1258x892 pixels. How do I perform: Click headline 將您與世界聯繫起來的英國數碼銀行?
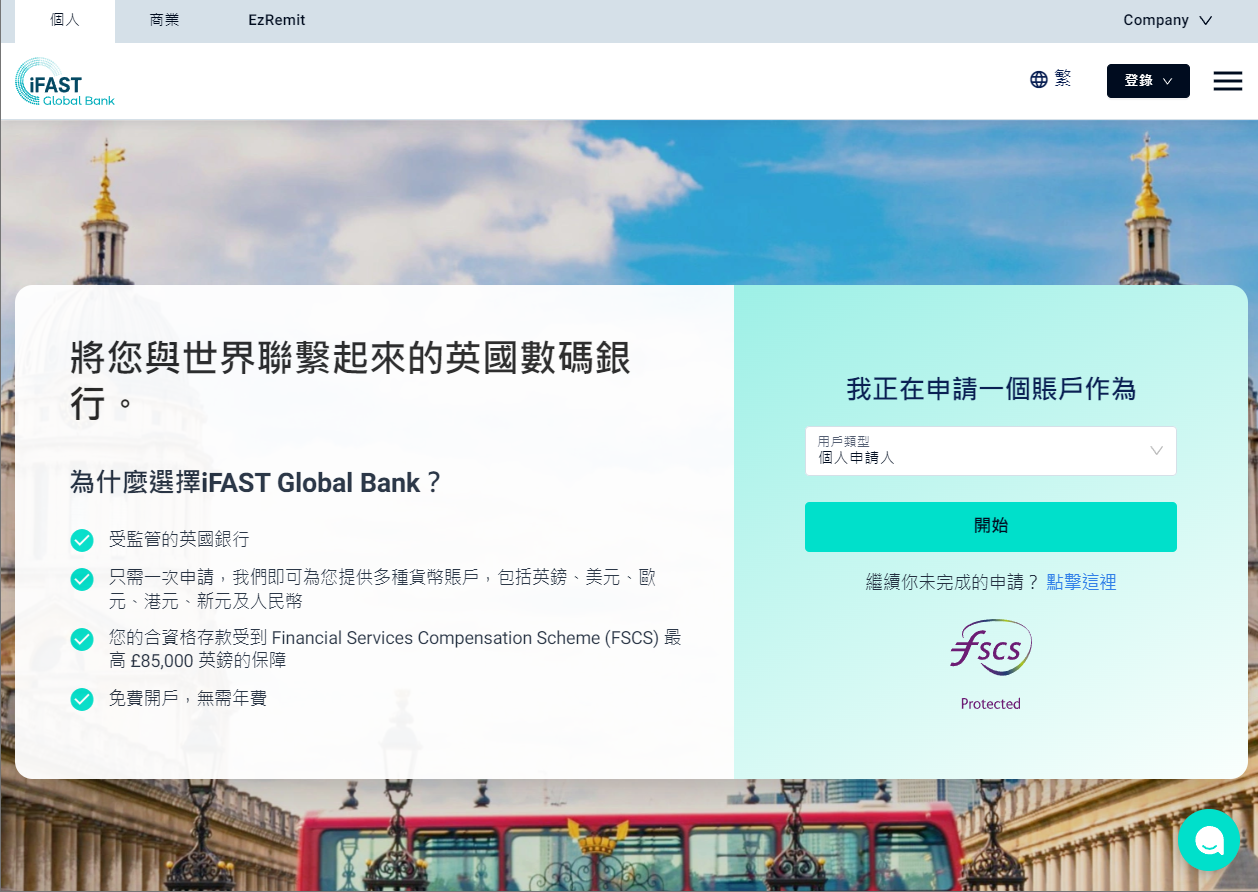click(x=351, y=380)
